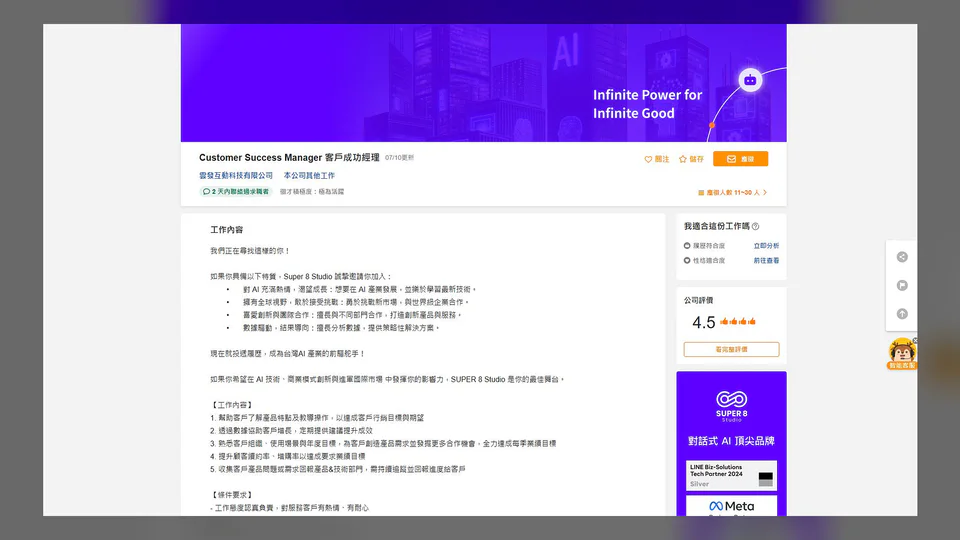The width and height of the screenshot is (960, 540).
Task: Click the orange apply button with envelope
Action: 740,159
